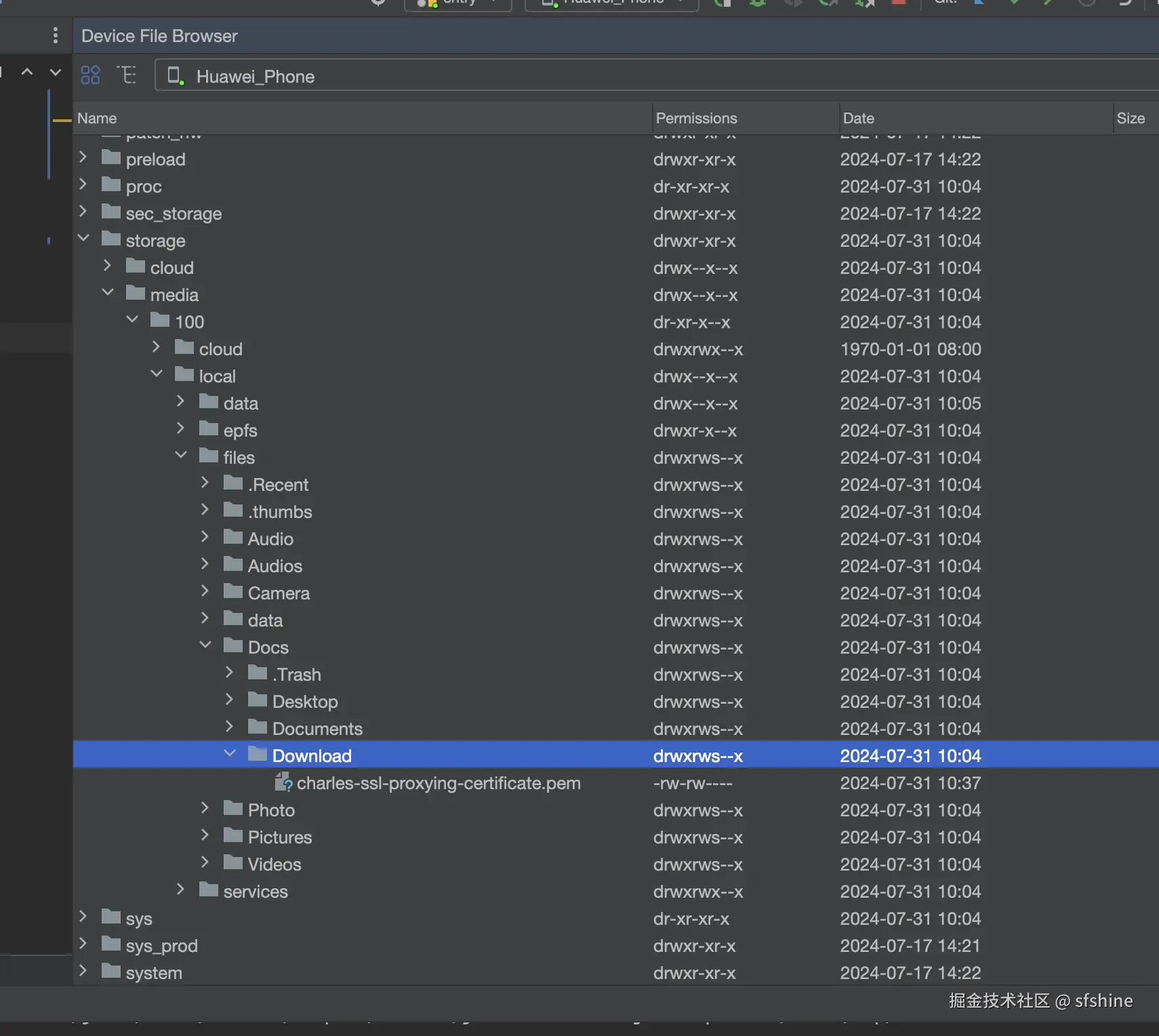Open the Huawei_Phone device selector
1159x1036 pixels.
pyautogui.click(x=656, y=75)
